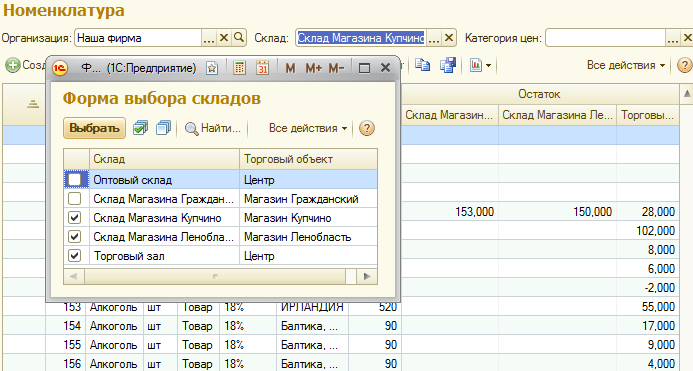Click the dialog's horizontal scrollbar right arrow

pyautogui.click(x=367, y=276)
